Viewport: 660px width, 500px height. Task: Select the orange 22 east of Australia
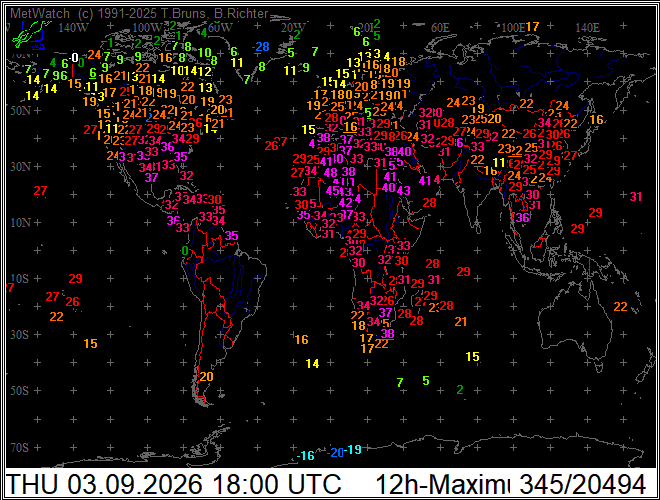tap(620, 307)
